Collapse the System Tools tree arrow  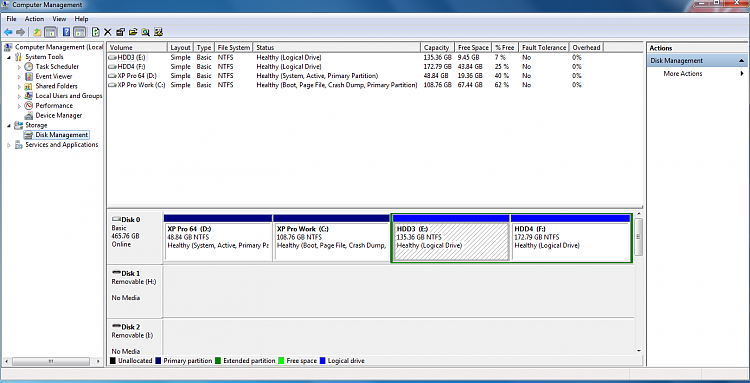[9, 57]
